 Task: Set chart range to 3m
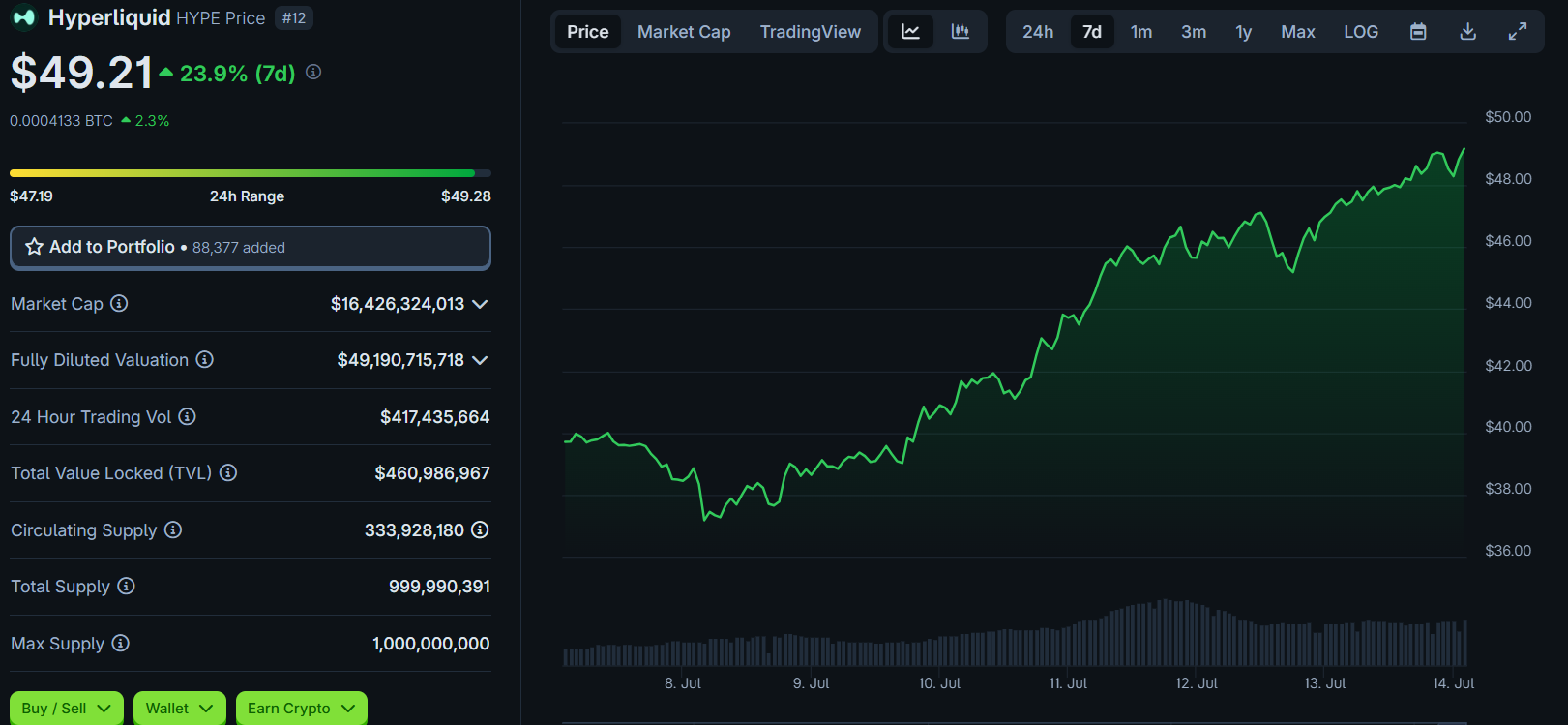[x=1194, y=32]
